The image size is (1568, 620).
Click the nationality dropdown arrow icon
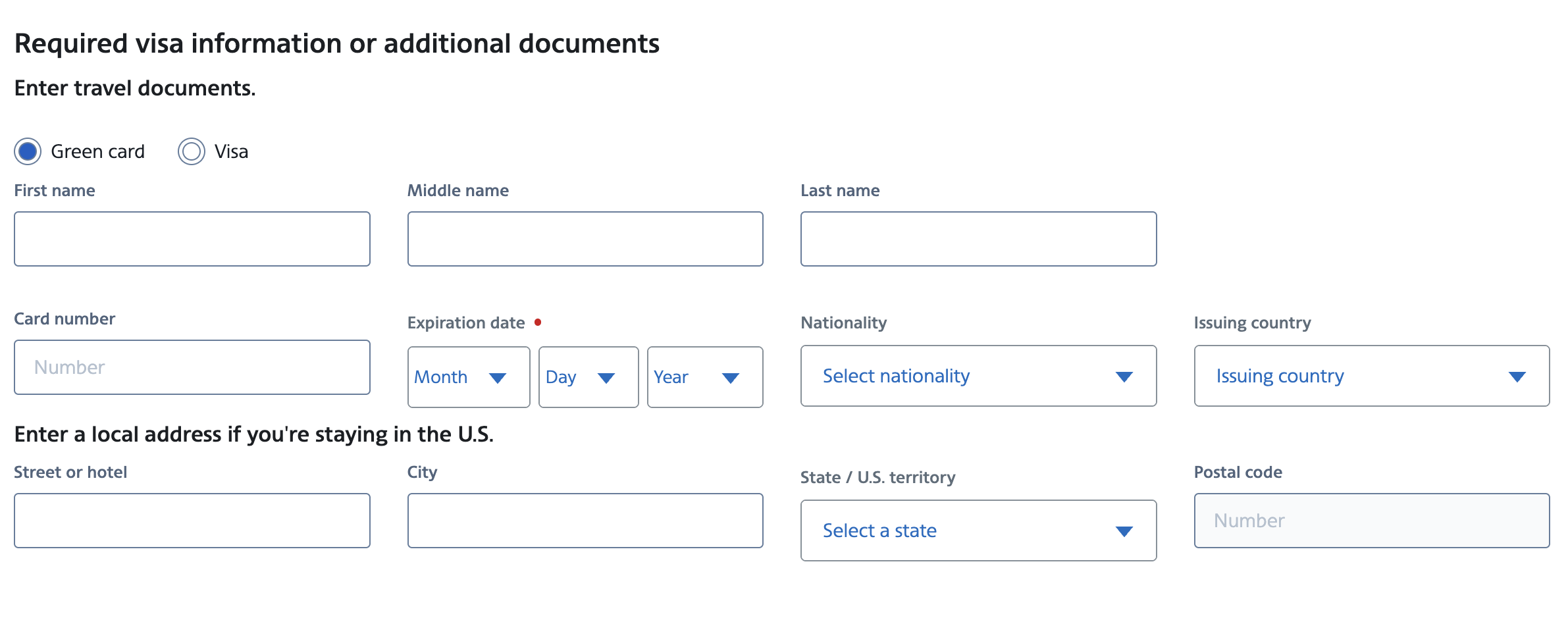pos(1124,376)
